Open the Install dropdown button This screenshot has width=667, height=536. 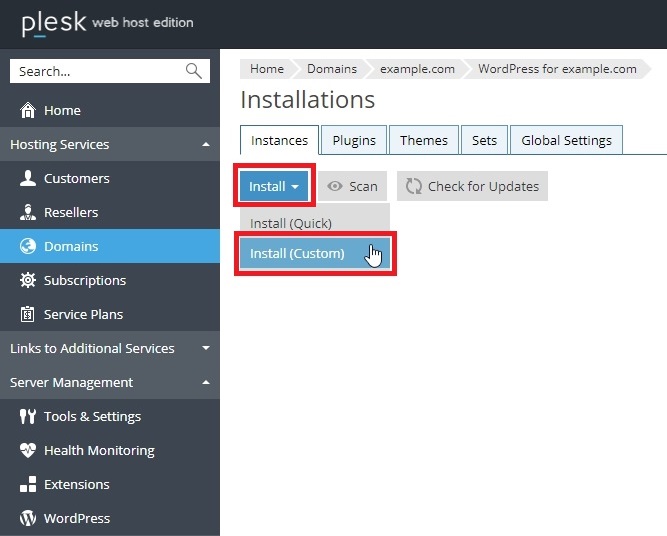(x=275, y=186)
